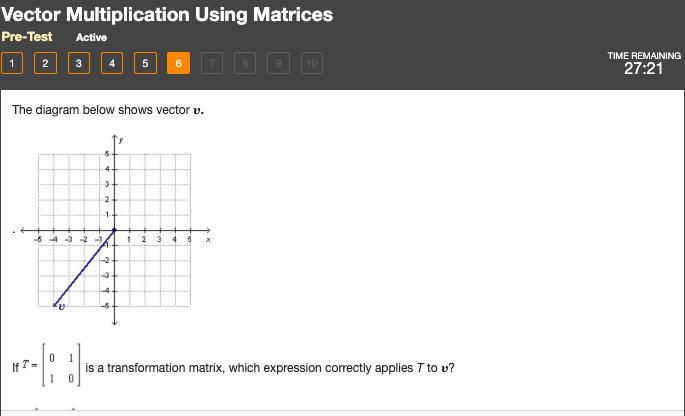685x416 pixels.
Task: Click locked question 7 button
Action: click(x=211, y=63)
